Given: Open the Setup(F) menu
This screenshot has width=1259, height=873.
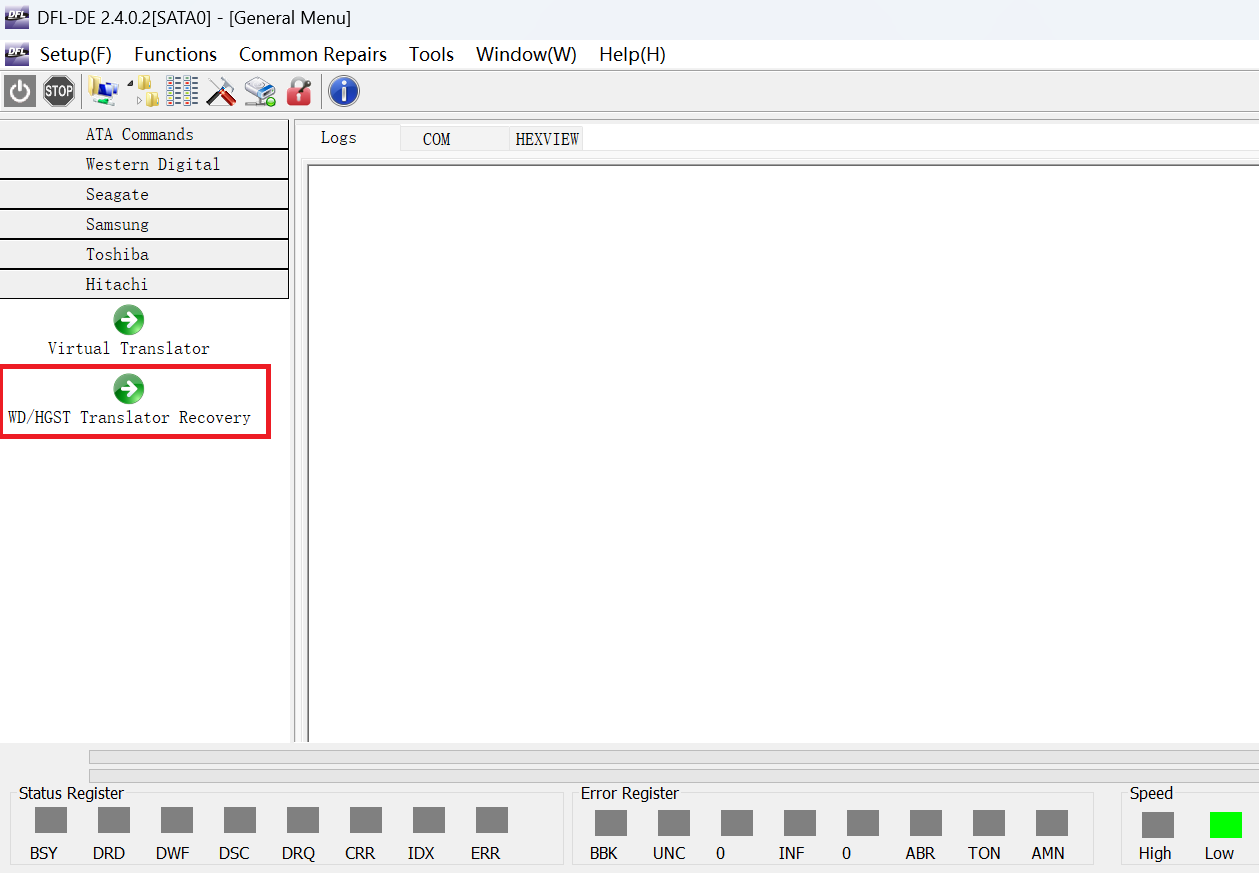Looking at the screenshot, I should pyautogui.click(x=76, y=54).
